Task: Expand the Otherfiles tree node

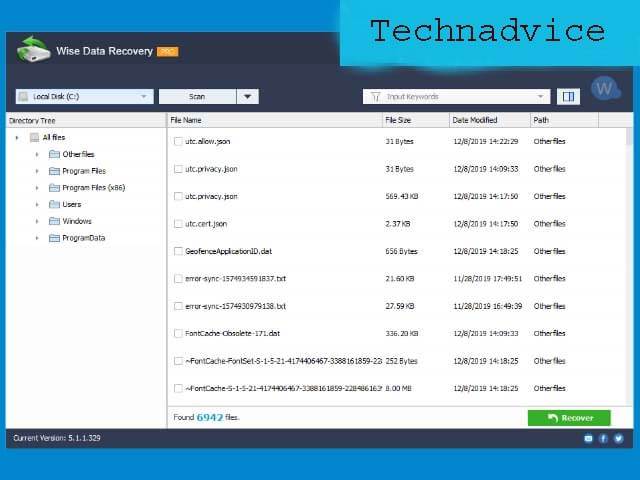Action: 37,154
